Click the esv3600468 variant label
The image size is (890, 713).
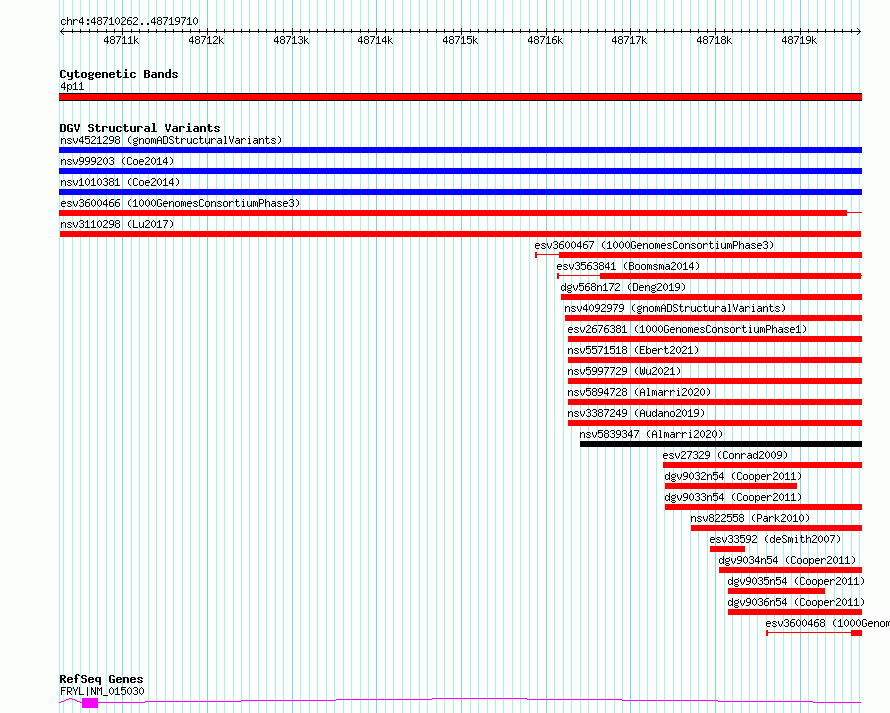click(828, 623)
